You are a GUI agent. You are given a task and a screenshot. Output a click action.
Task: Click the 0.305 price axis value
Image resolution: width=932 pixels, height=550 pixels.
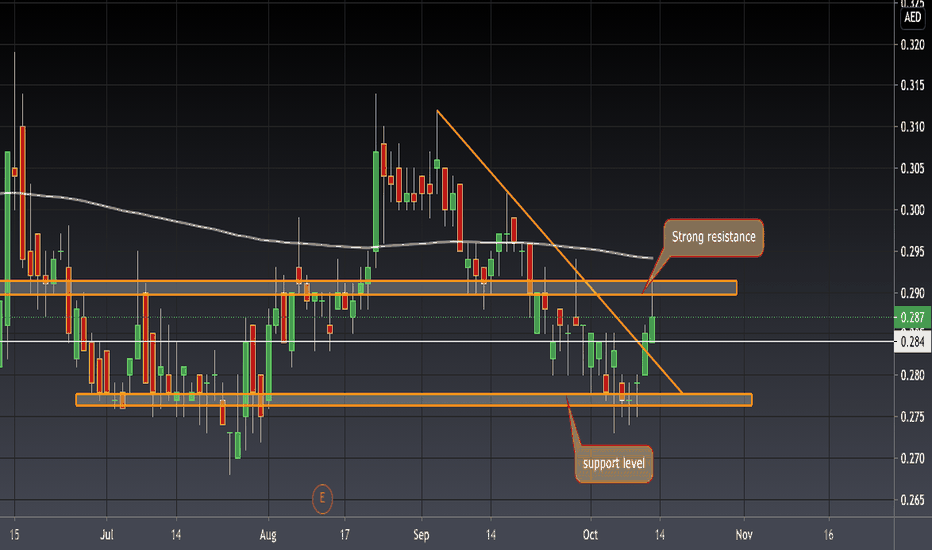coord(912,168)
